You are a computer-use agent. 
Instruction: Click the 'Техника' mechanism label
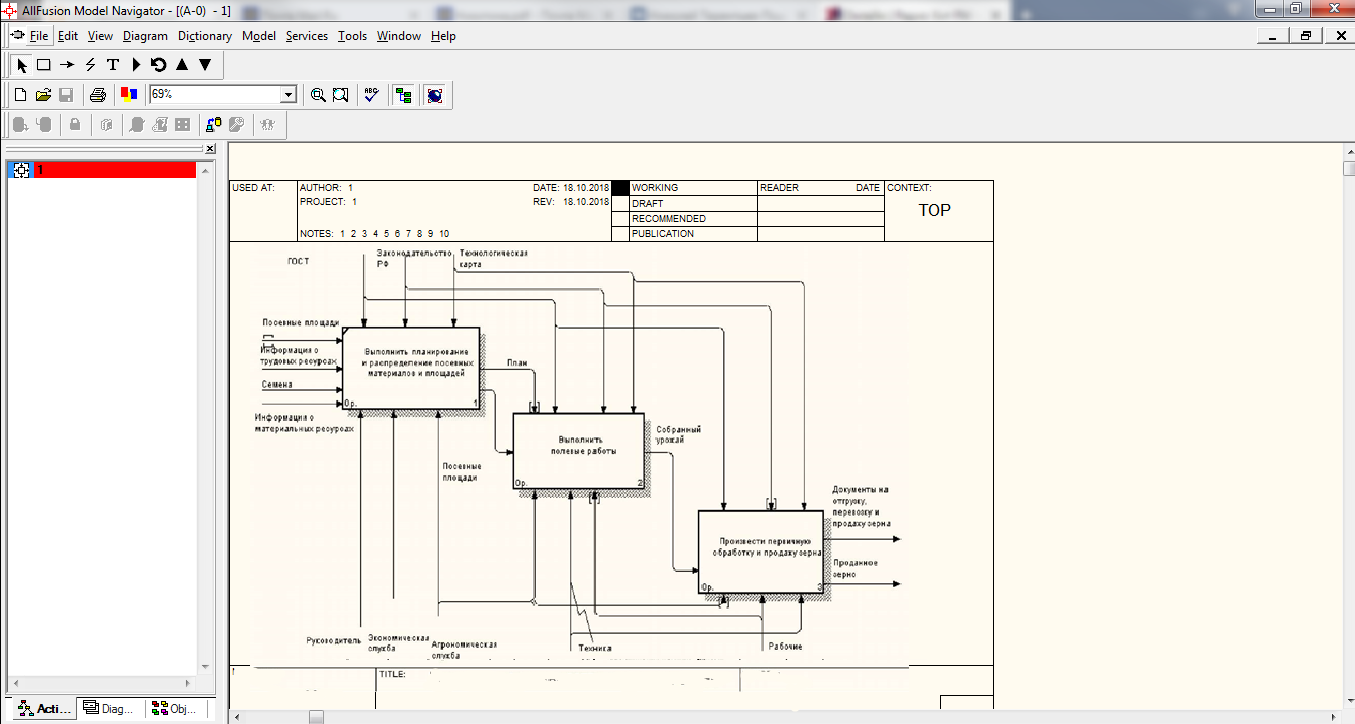point(594,648)
